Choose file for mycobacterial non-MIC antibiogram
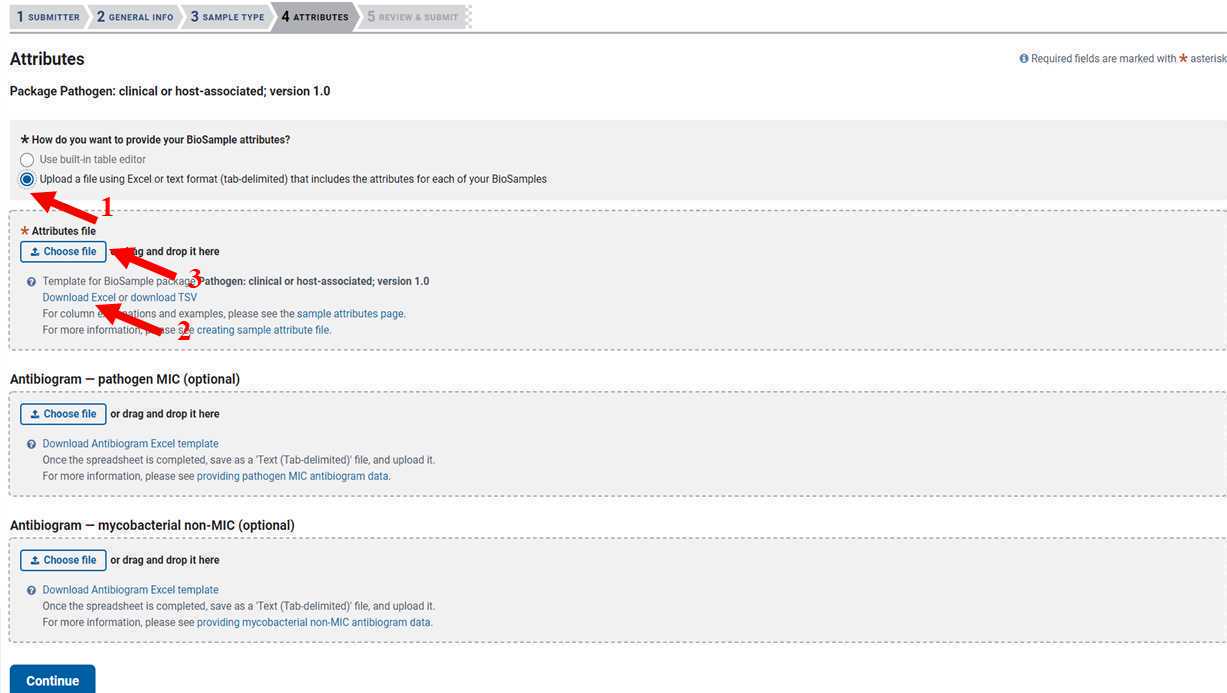The image size is (1227, 693). pos(63,560)
